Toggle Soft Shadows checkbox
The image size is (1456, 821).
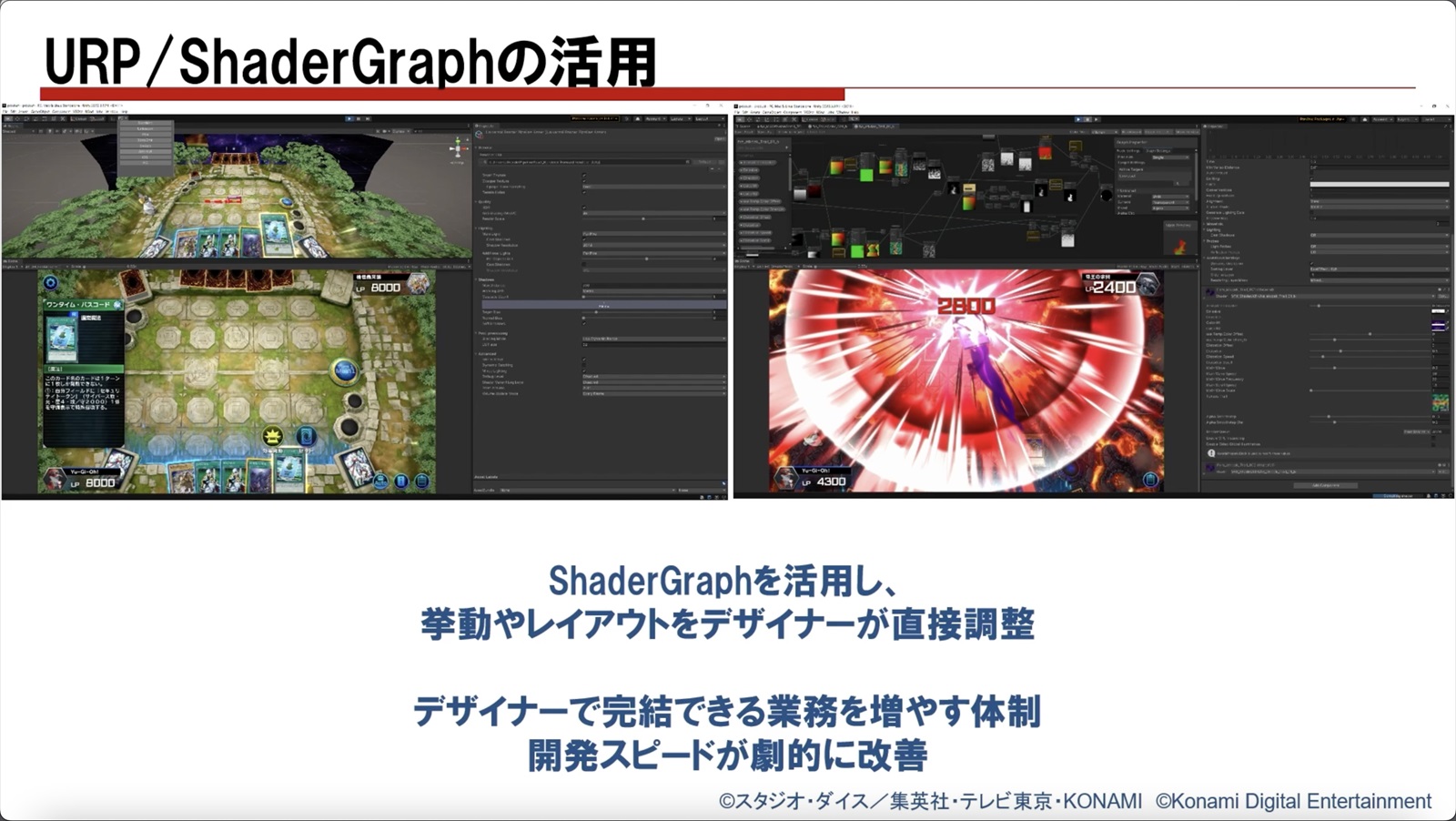coord(584,323)
